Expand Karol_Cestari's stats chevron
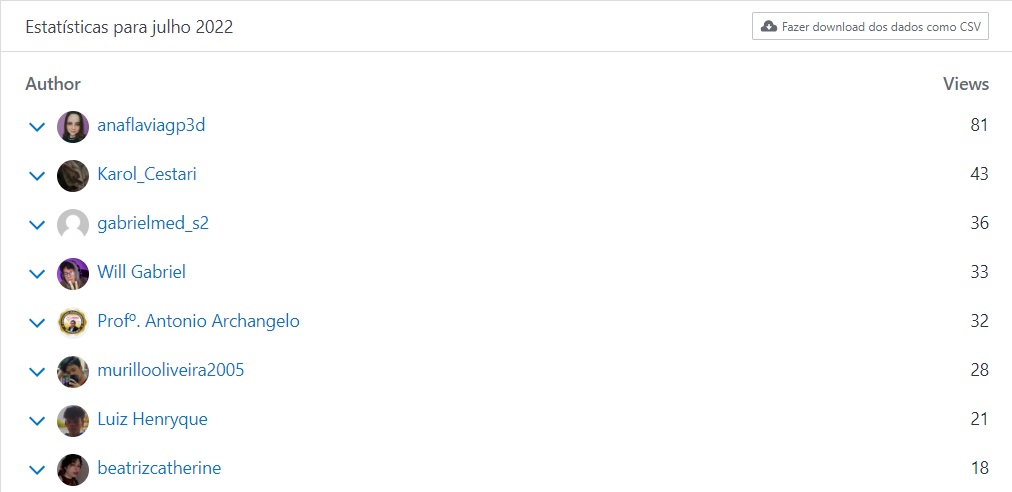 coord(37,176)
